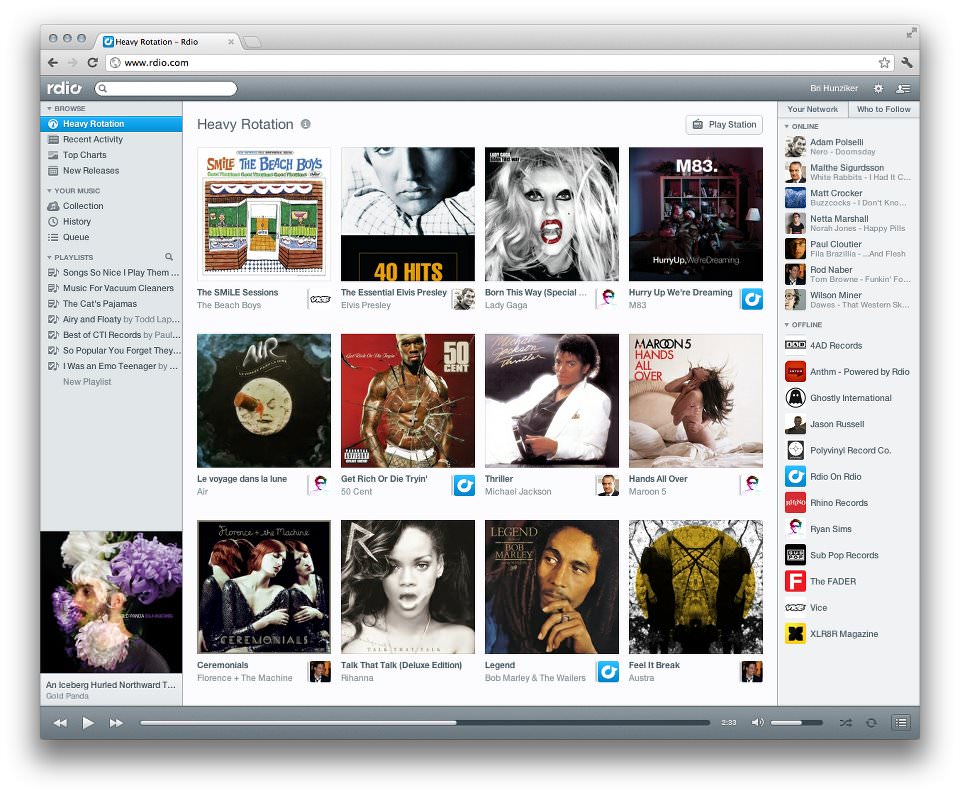Click Rdio badge next to Legend
The height and width of the screenshot is (795, 960).
pyautogui.click(x=608, y=672)
